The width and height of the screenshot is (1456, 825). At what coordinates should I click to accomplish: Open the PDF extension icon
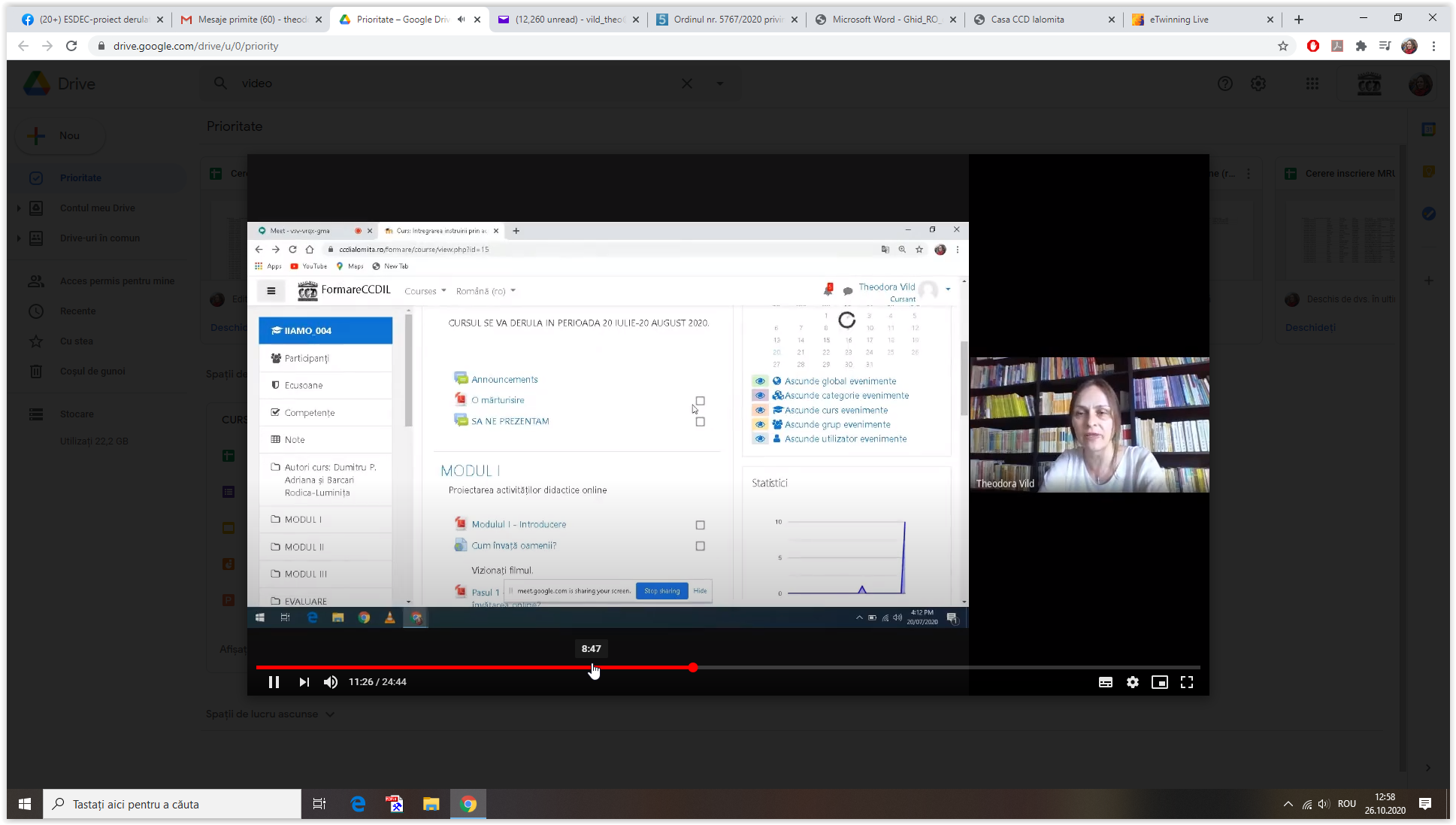[x=1337, y=46]
